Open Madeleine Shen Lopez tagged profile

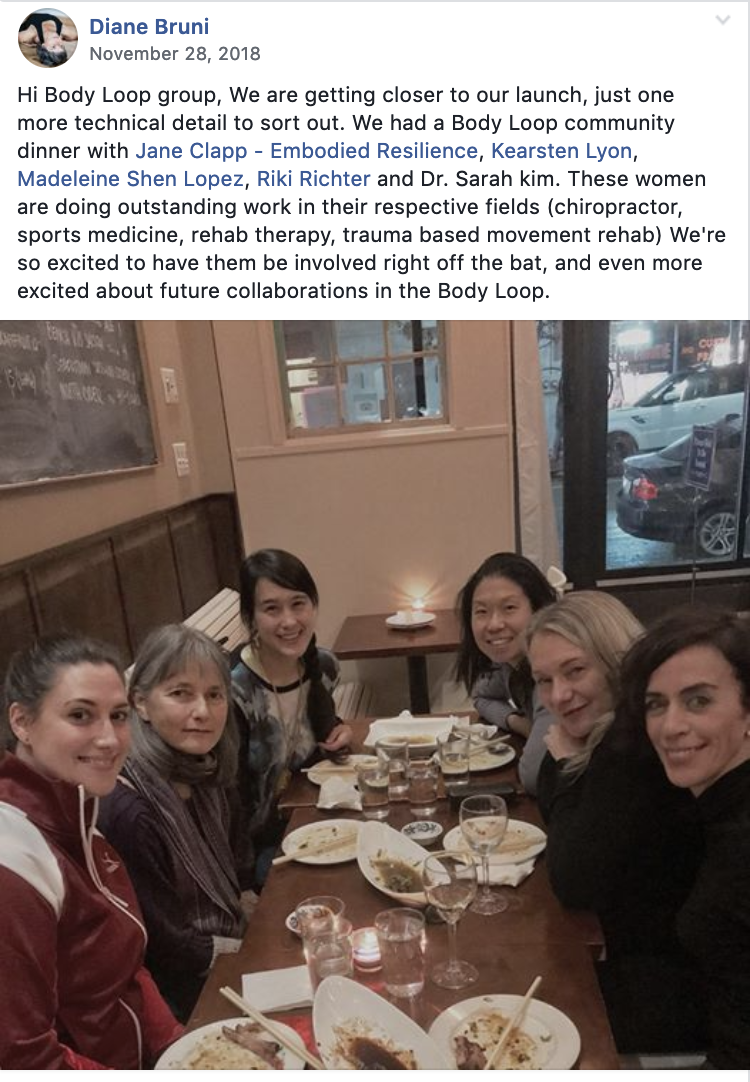coord(130,179)
